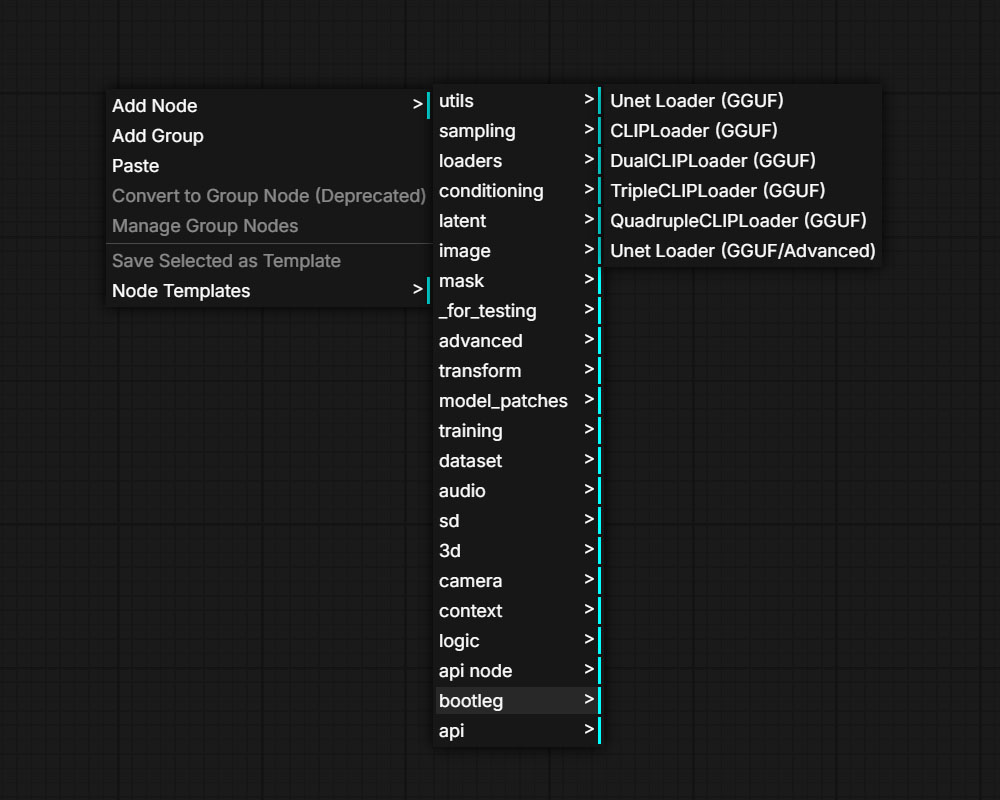Add the CLIPLoader (GGUF) node
Image resolution: width=1000 pixels, height=800 pixels.
(x=694, y=131)
